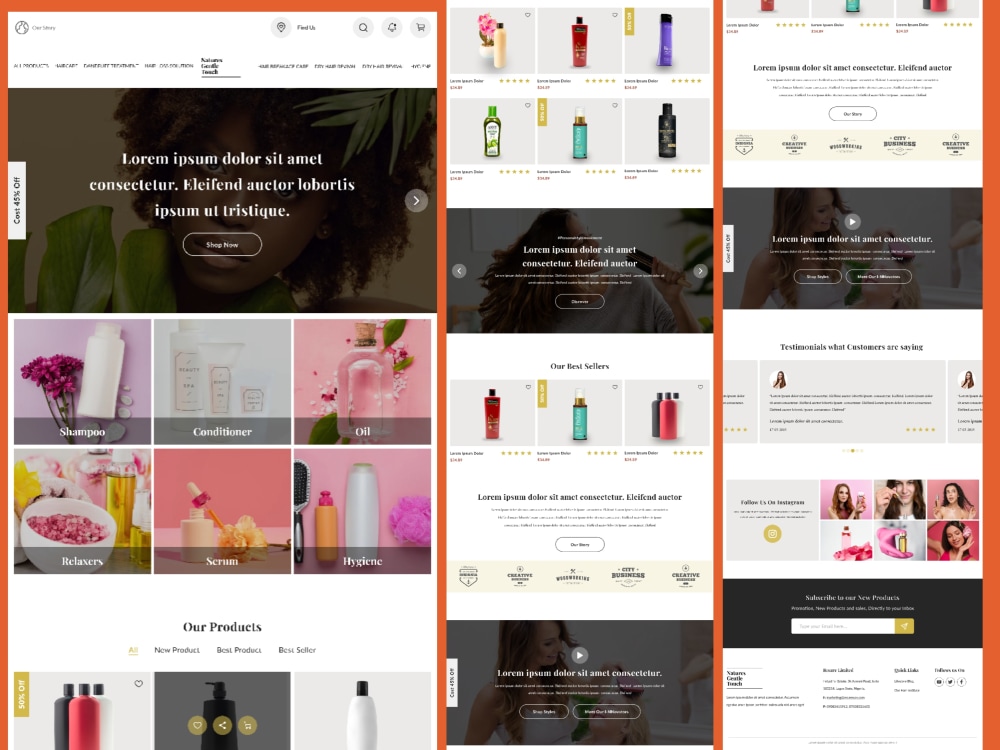Open the purple bottle product card with 50% Off ribbon
1000x750 pixels.
click(666, 41)
